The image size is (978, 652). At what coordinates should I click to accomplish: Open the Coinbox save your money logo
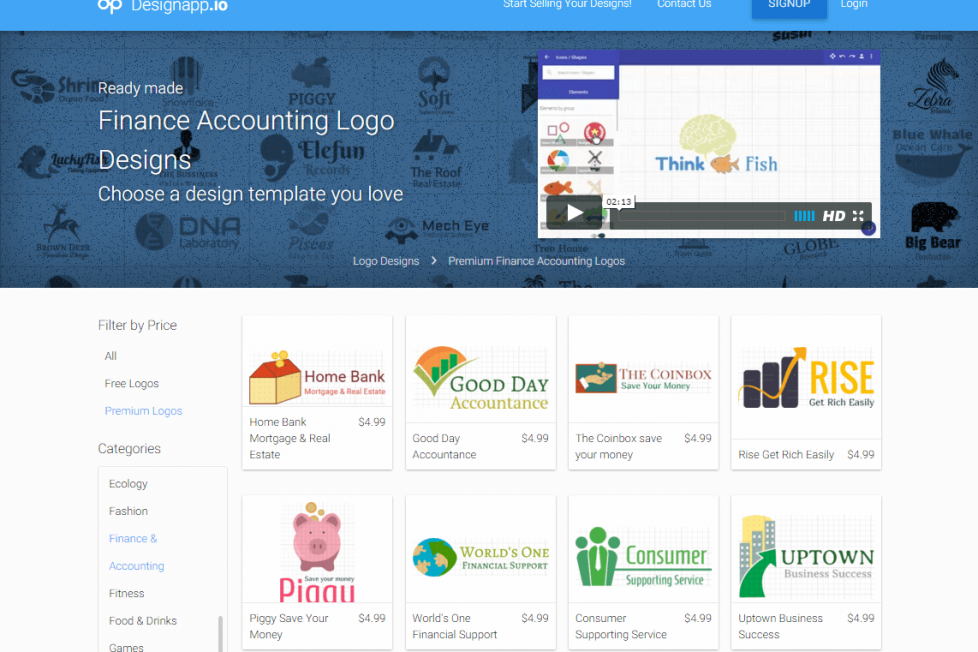point(643,377)
